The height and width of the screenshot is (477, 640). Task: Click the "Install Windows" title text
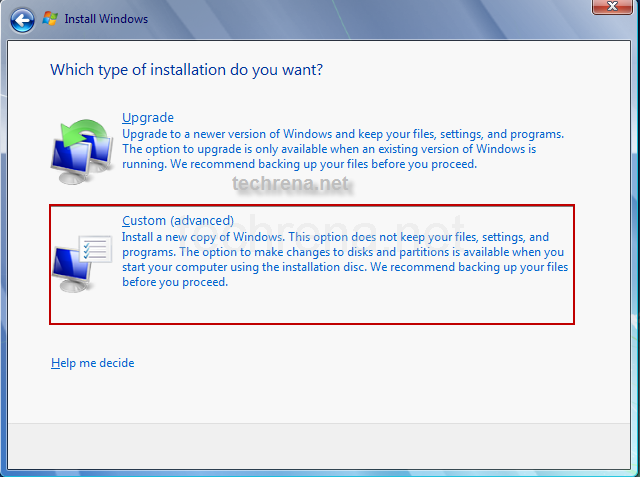pyautogui.click(x=106, y=19)
